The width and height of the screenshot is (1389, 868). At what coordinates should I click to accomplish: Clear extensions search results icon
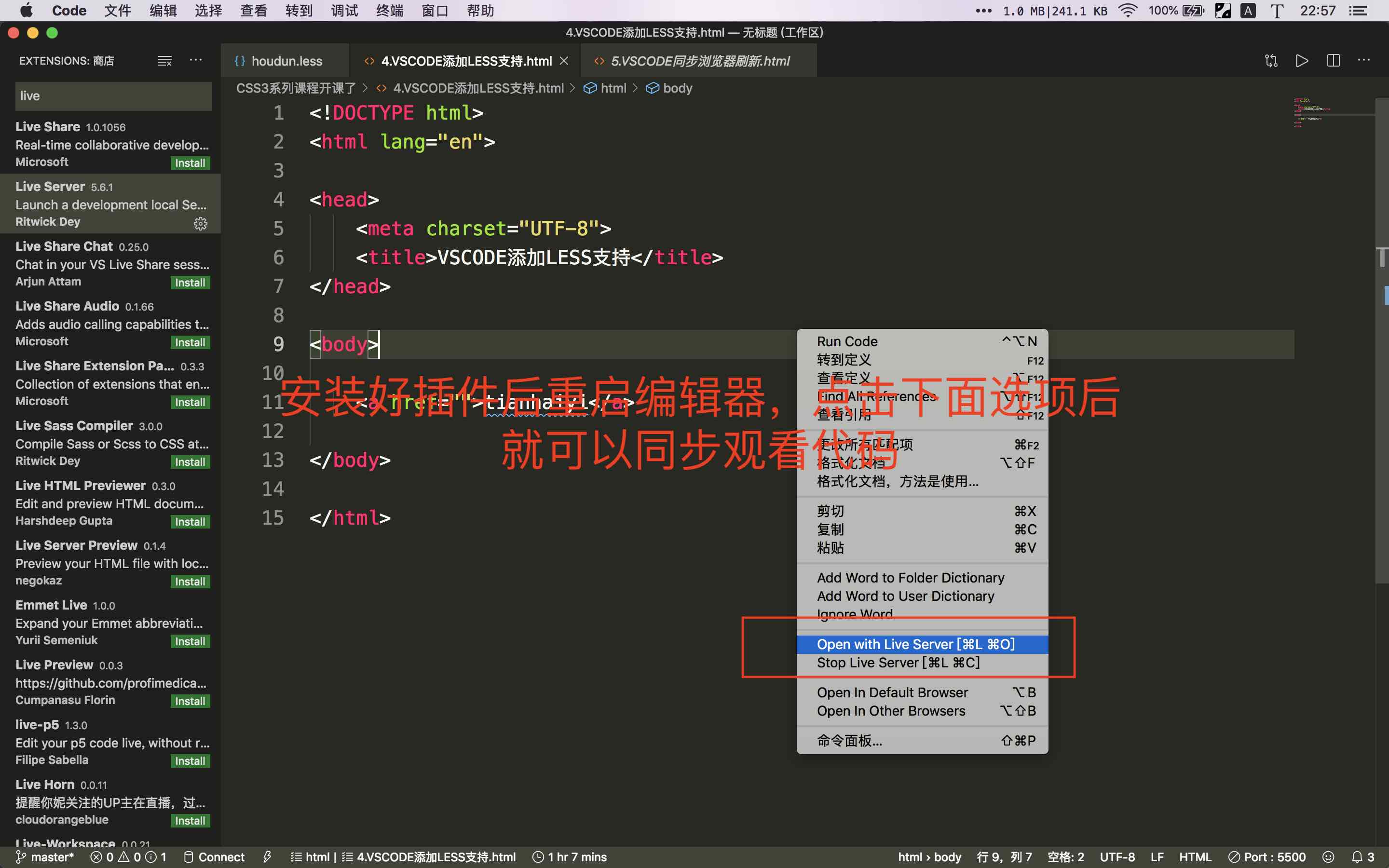(165, 60)
